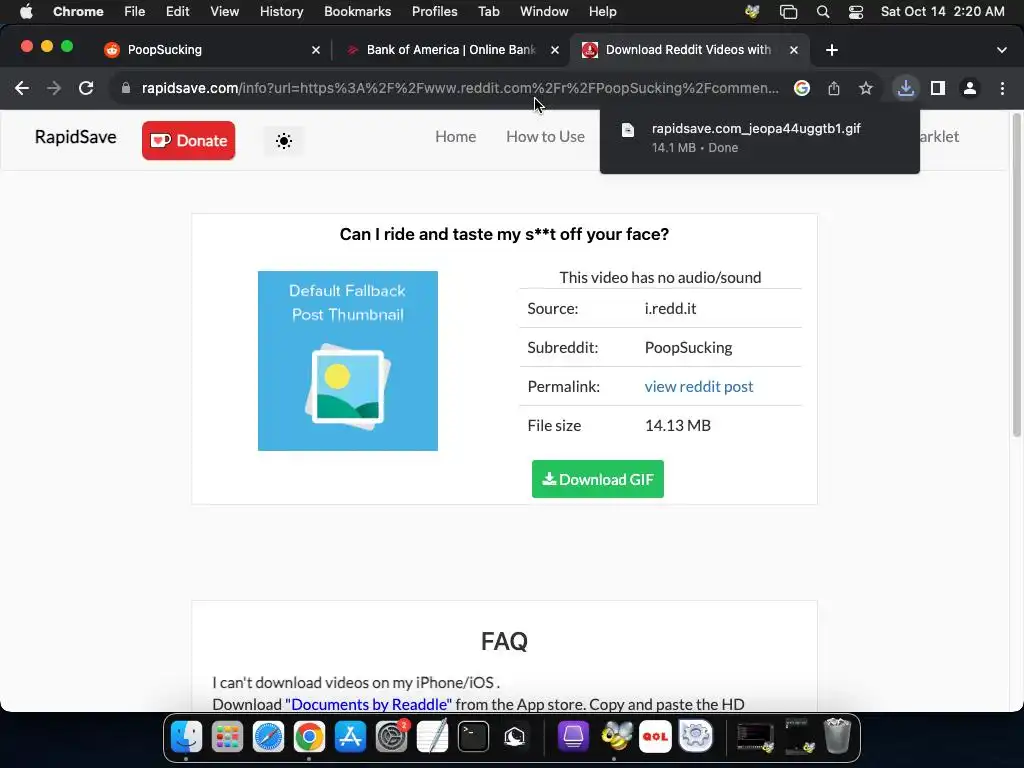This screenshot has width=1024, height=768.
Task: Open the View menu
Action: click(x=224, y=12)
